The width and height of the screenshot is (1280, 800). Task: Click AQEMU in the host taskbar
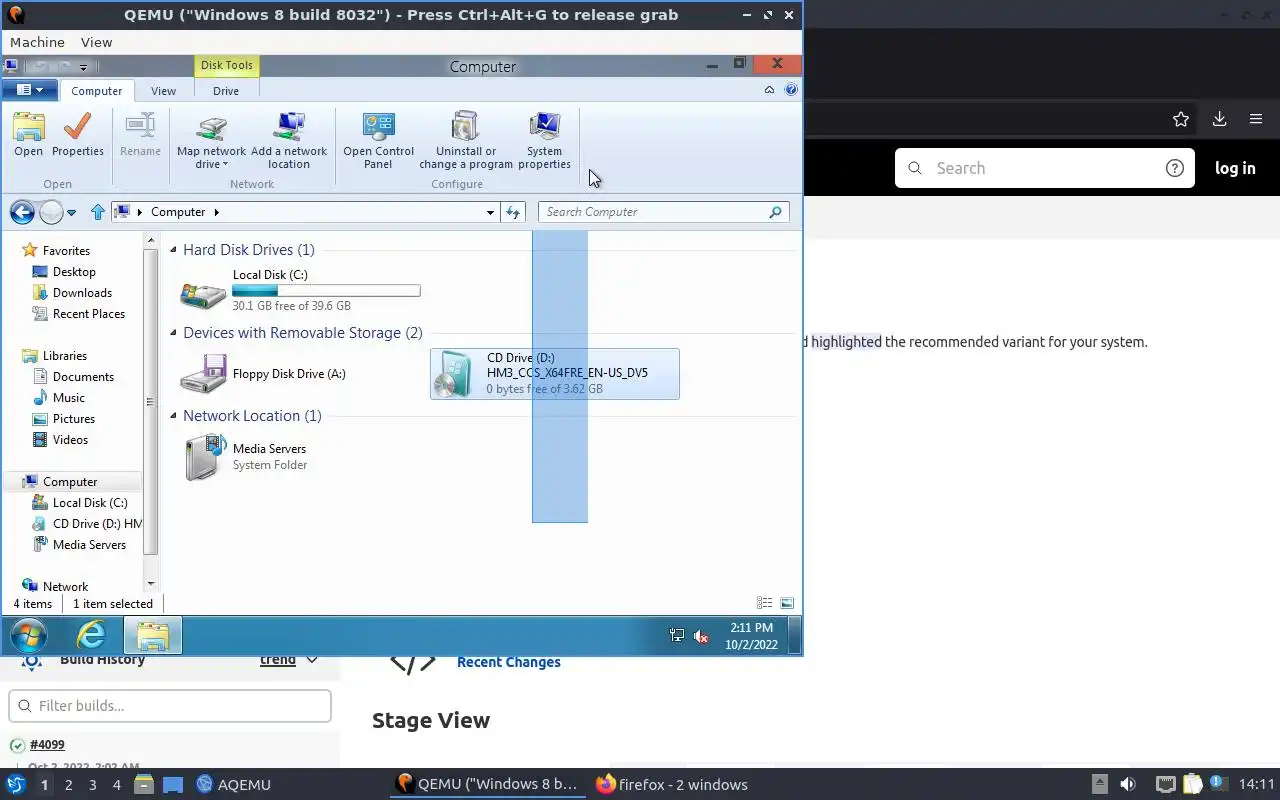234,784
